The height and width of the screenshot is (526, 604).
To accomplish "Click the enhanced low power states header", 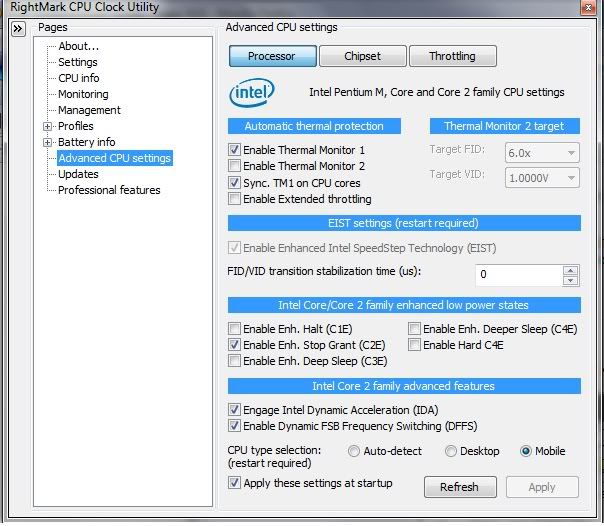I will [x=404, y=305].
